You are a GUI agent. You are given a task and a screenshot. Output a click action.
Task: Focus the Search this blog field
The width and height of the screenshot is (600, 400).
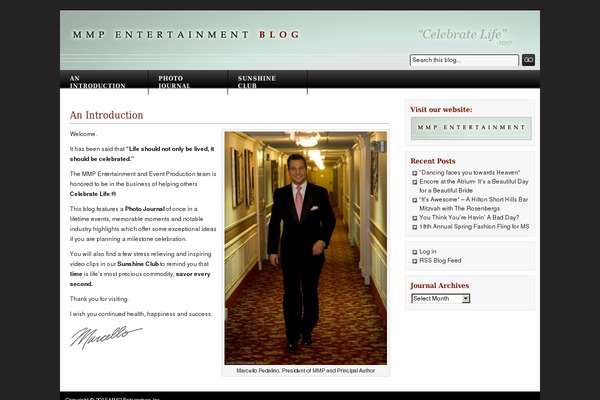(464, 60)
